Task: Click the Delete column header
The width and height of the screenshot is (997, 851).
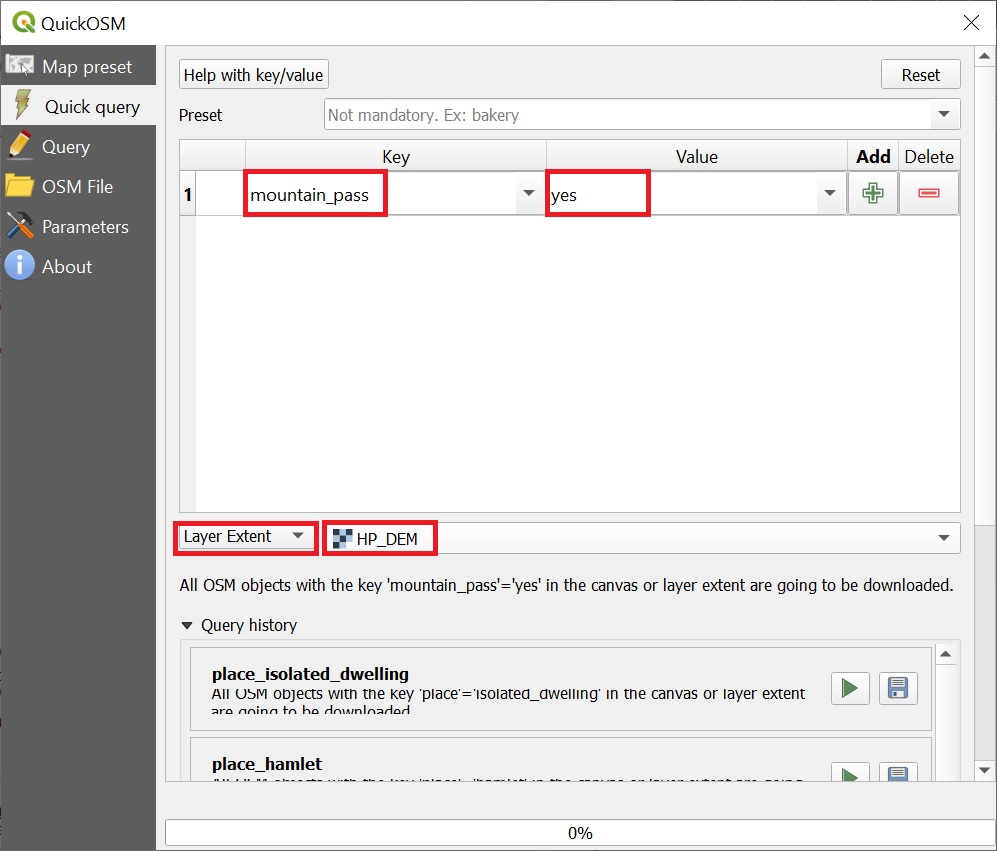Action: pos(928,156)
